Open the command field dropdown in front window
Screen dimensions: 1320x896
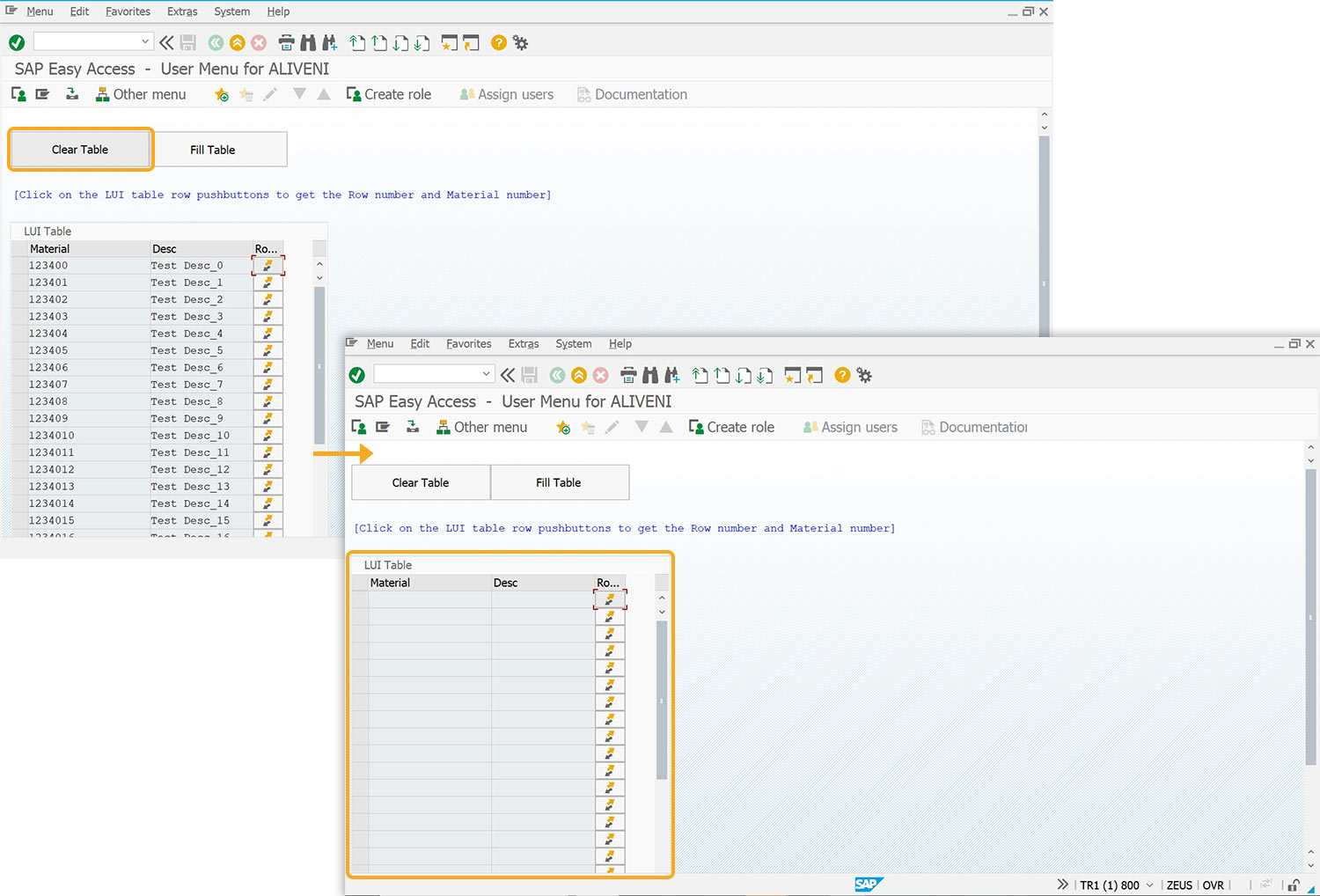point(486,374)
